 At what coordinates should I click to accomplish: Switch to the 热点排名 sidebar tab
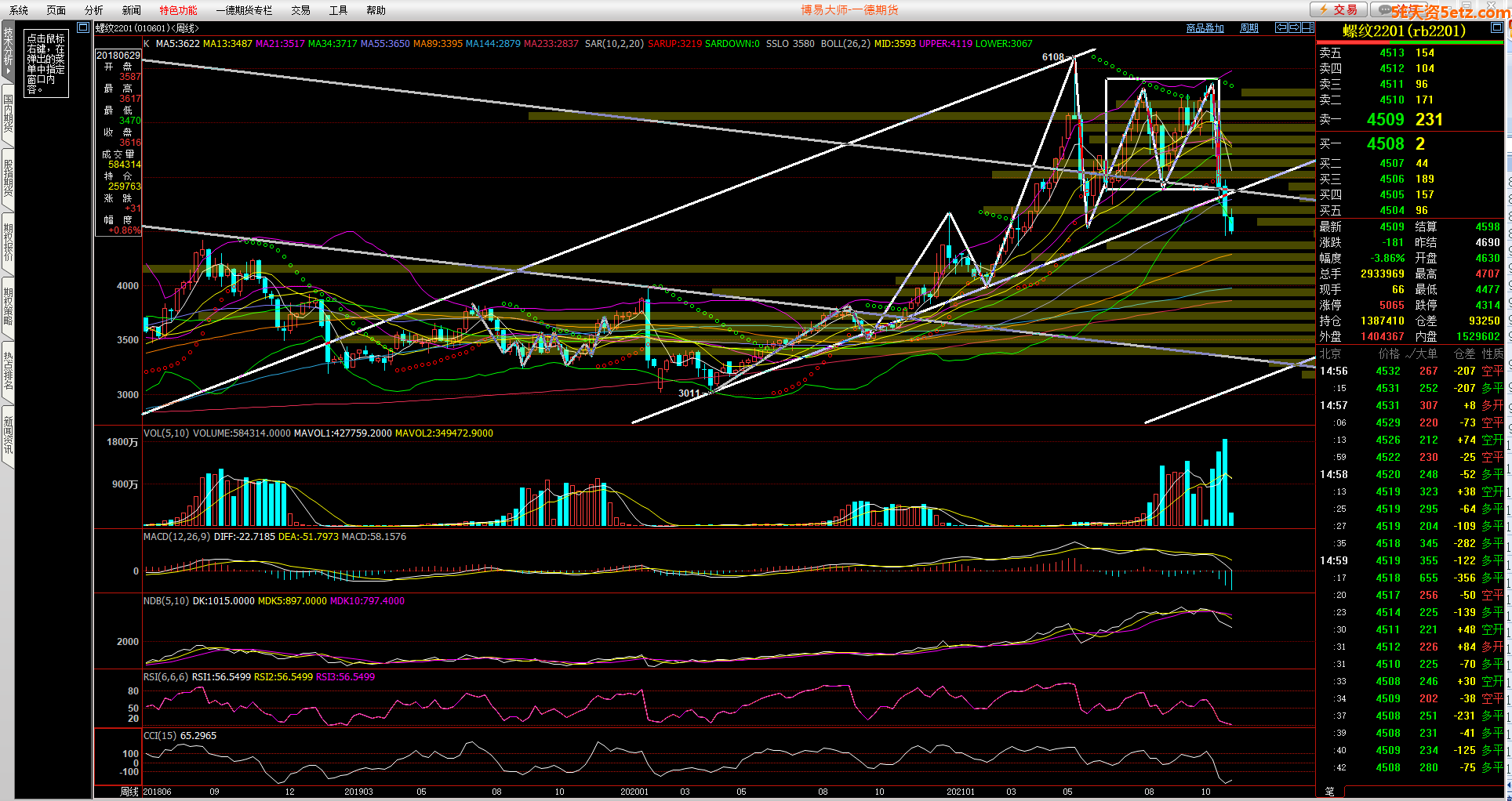[8, 372]
